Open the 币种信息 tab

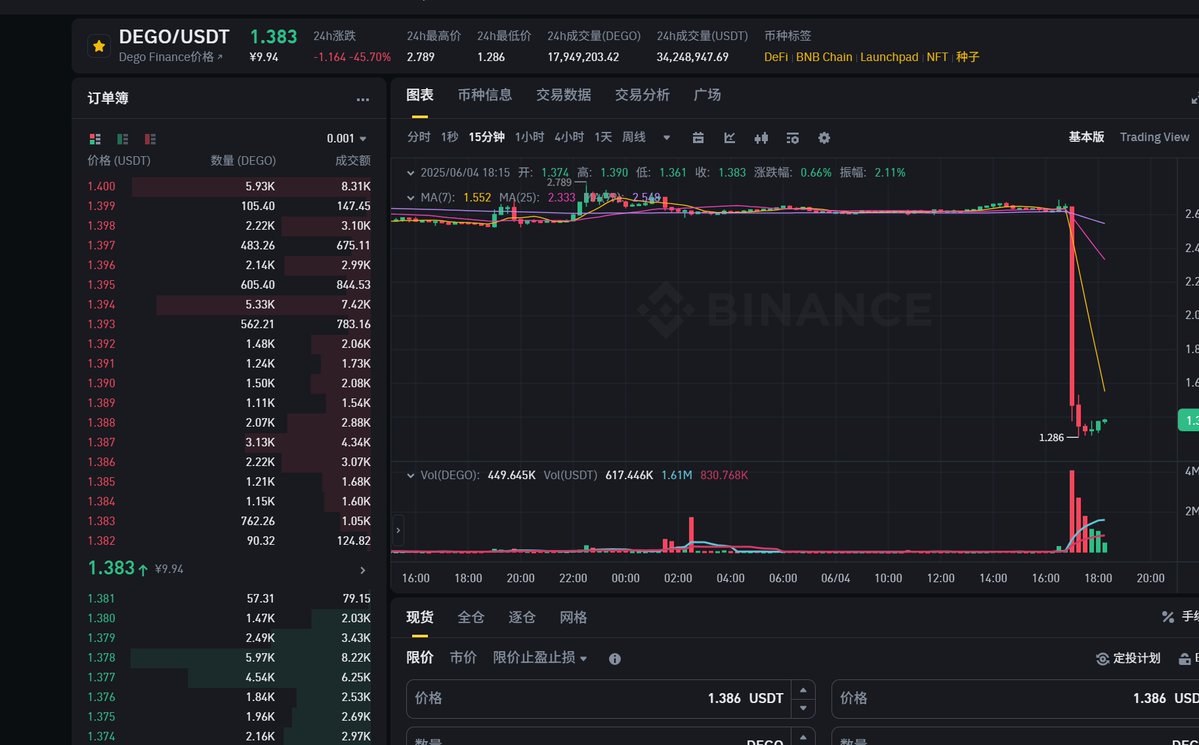click(x=485, y=95)
